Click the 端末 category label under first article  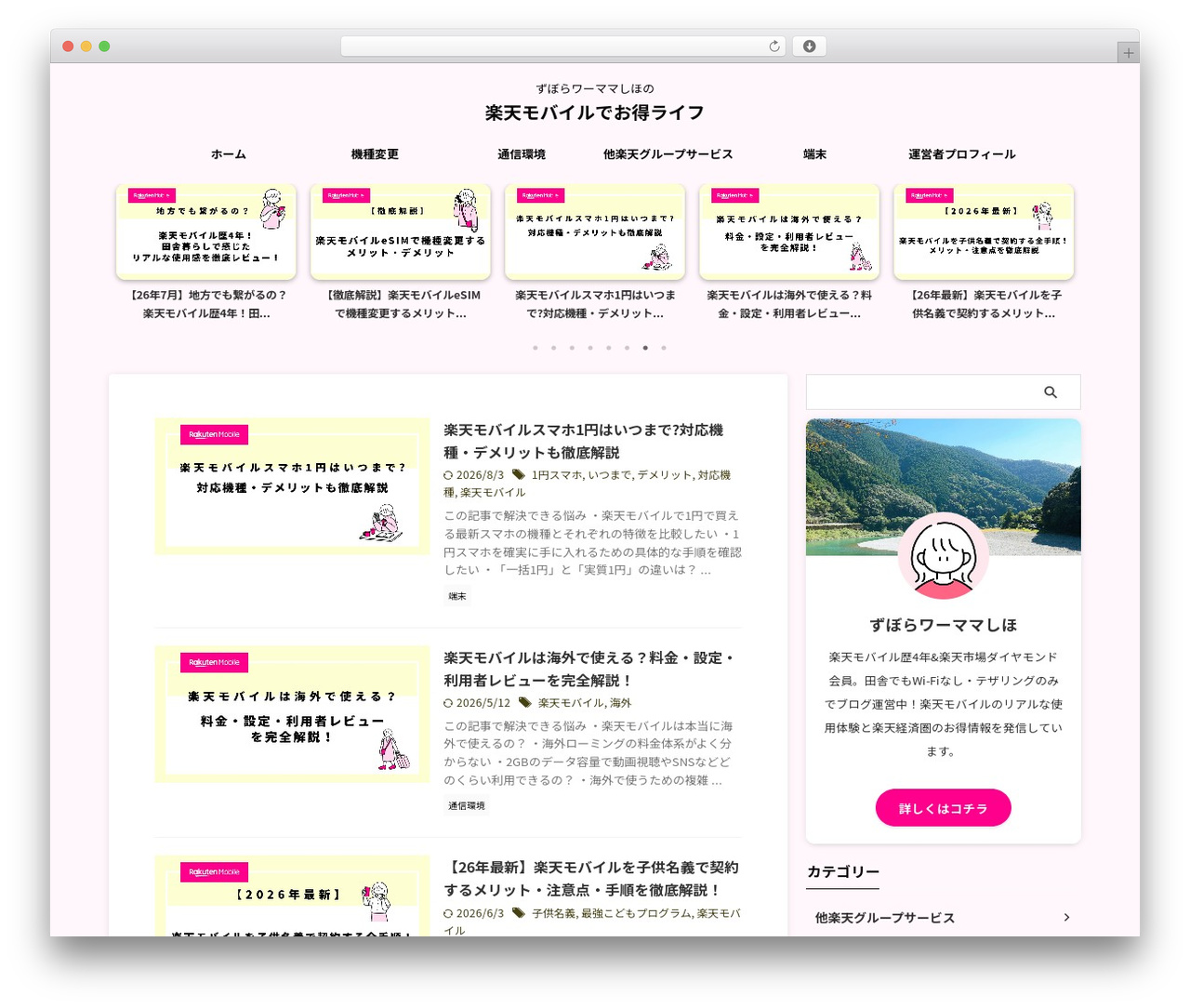(x=457, y=596)
